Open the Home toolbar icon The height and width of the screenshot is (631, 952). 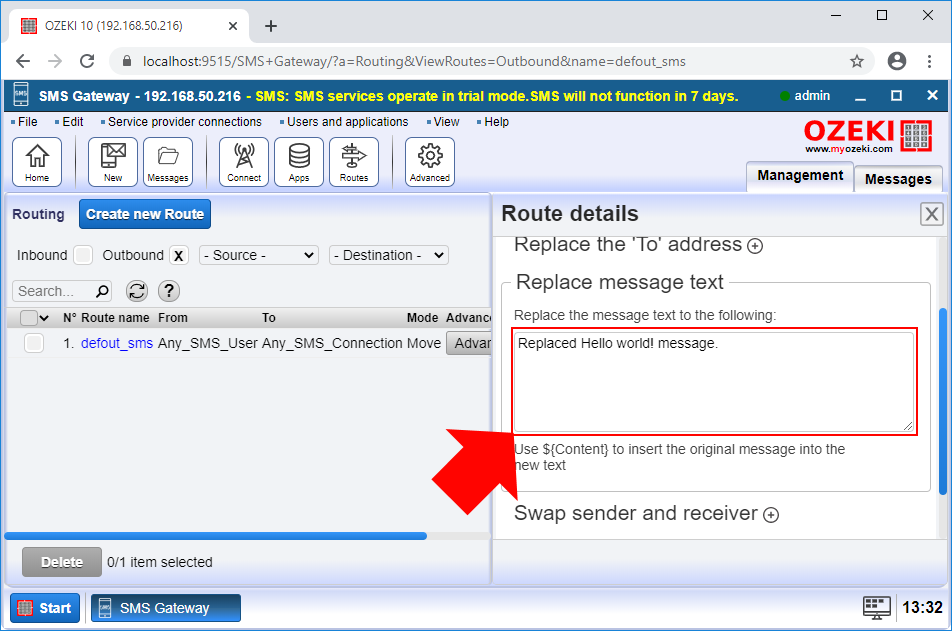(37, 162)
